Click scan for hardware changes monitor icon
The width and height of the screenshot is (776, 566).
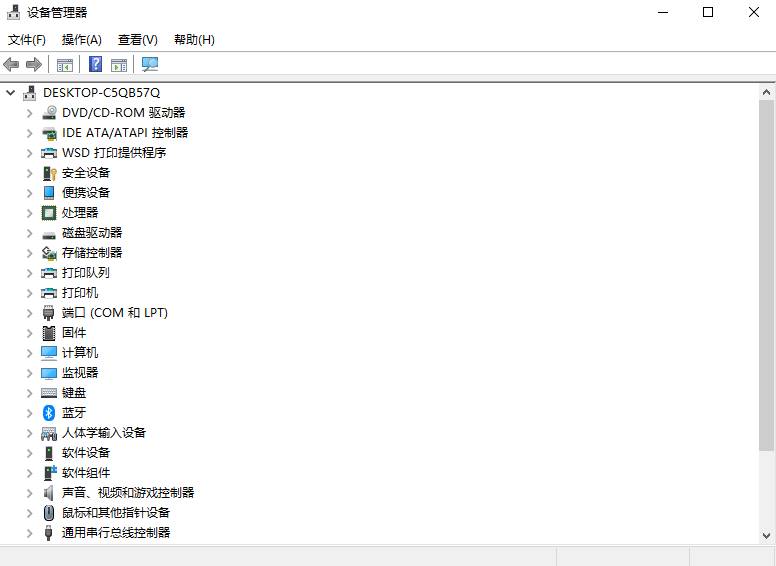point(149,64)
